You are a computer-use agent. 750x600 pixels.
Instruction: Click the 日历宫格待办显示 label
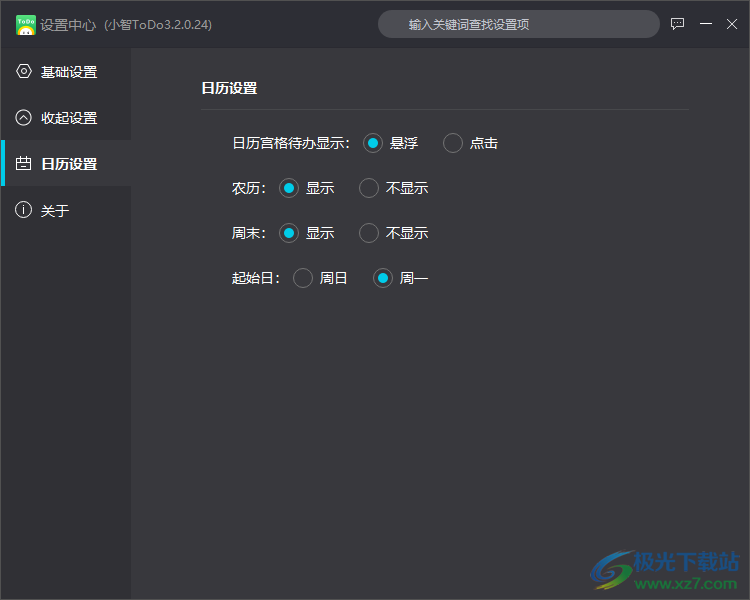click(x=291, y=143)
